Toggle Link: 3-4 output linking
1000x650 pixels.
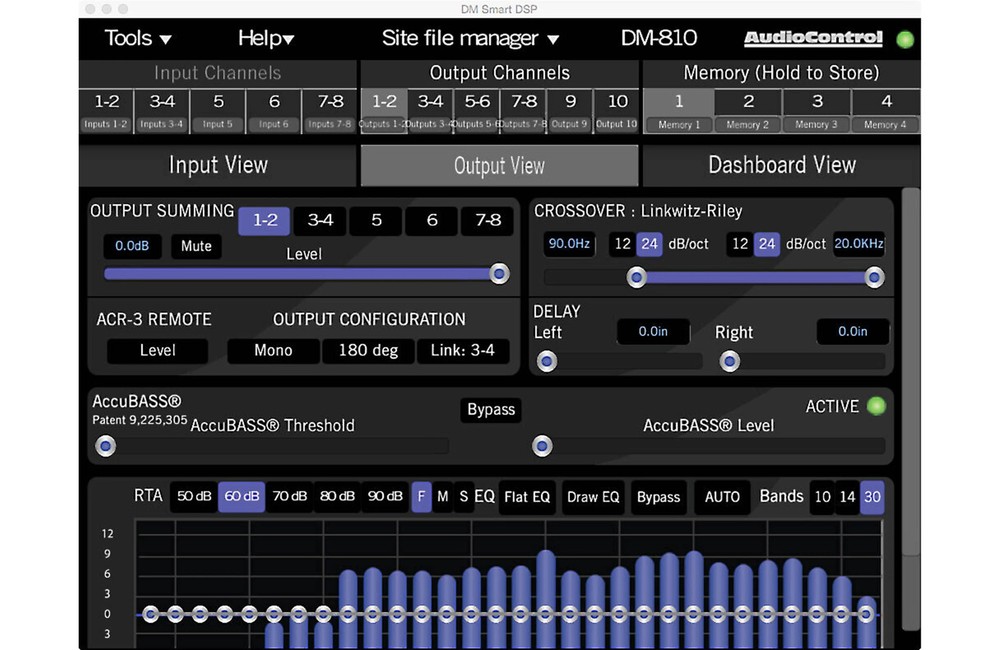click(x=463, y=351)
